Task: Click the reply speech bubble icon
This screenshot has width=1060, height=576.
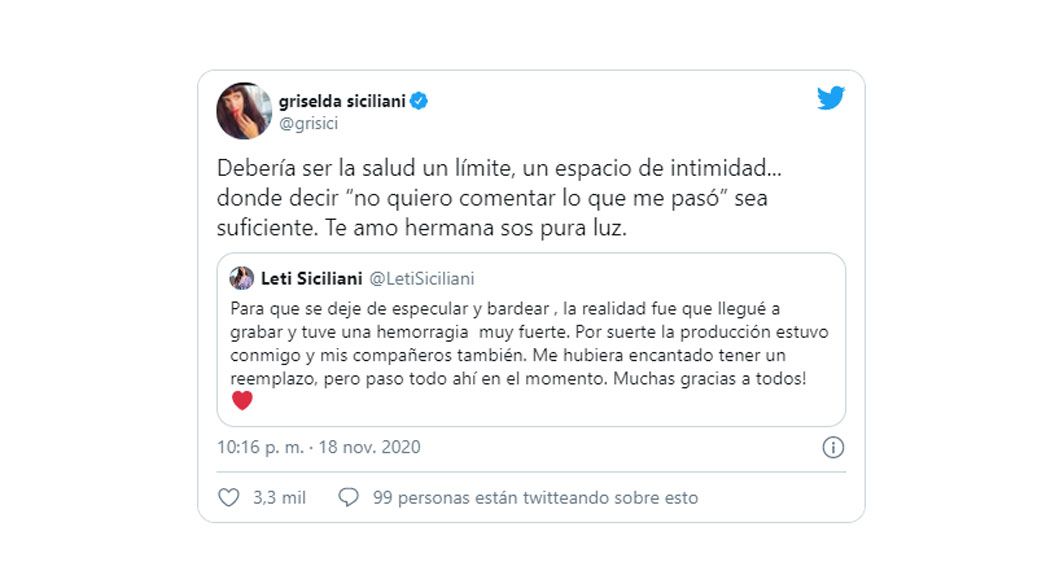Action: pos(348,497)
